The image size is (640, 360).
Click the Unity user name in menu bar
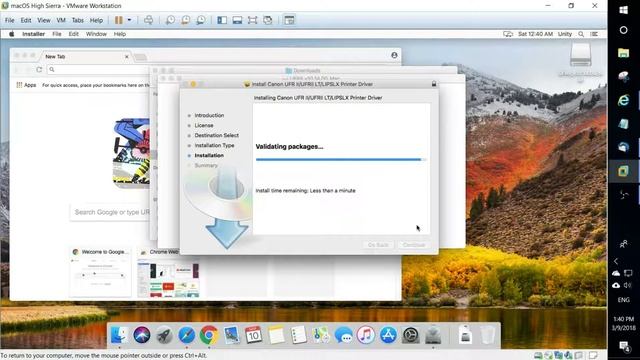tap(565, 34)
